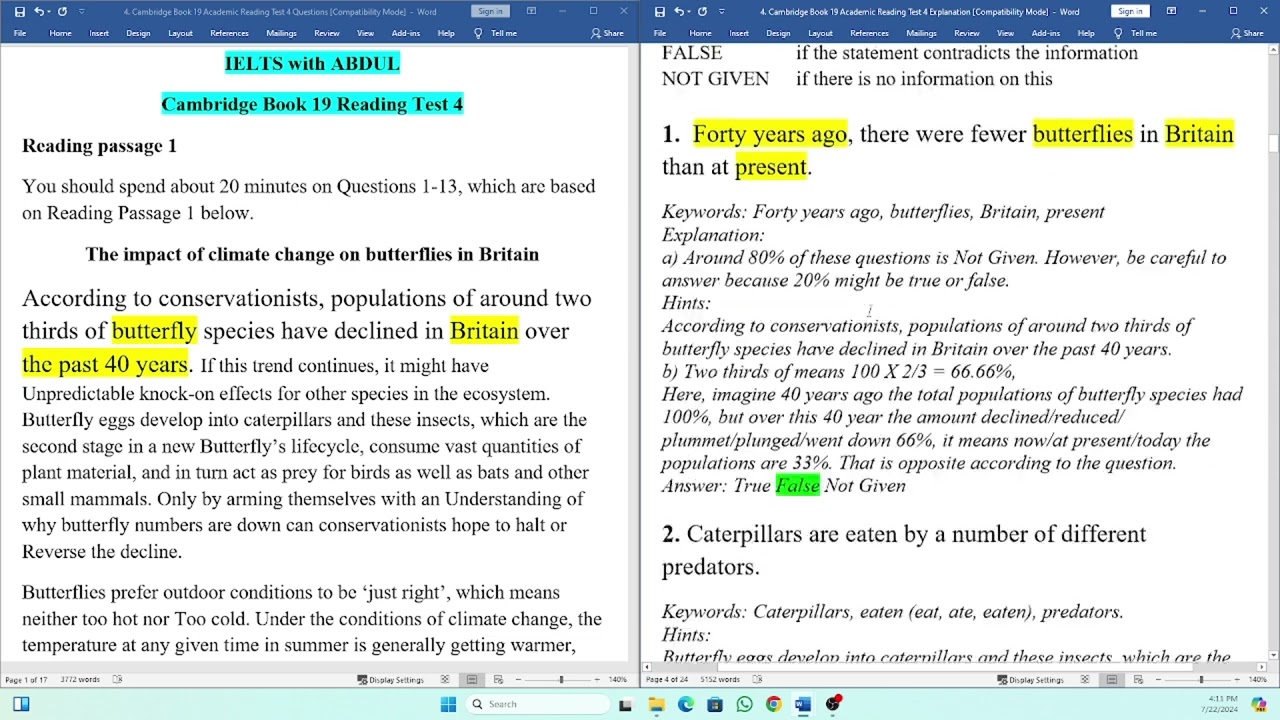Open Quick Access customize arrow in Explanation window
Image resolution: width=1280 pixels, height=720 pixels.
pyautogui.click(x=721, y=12)
